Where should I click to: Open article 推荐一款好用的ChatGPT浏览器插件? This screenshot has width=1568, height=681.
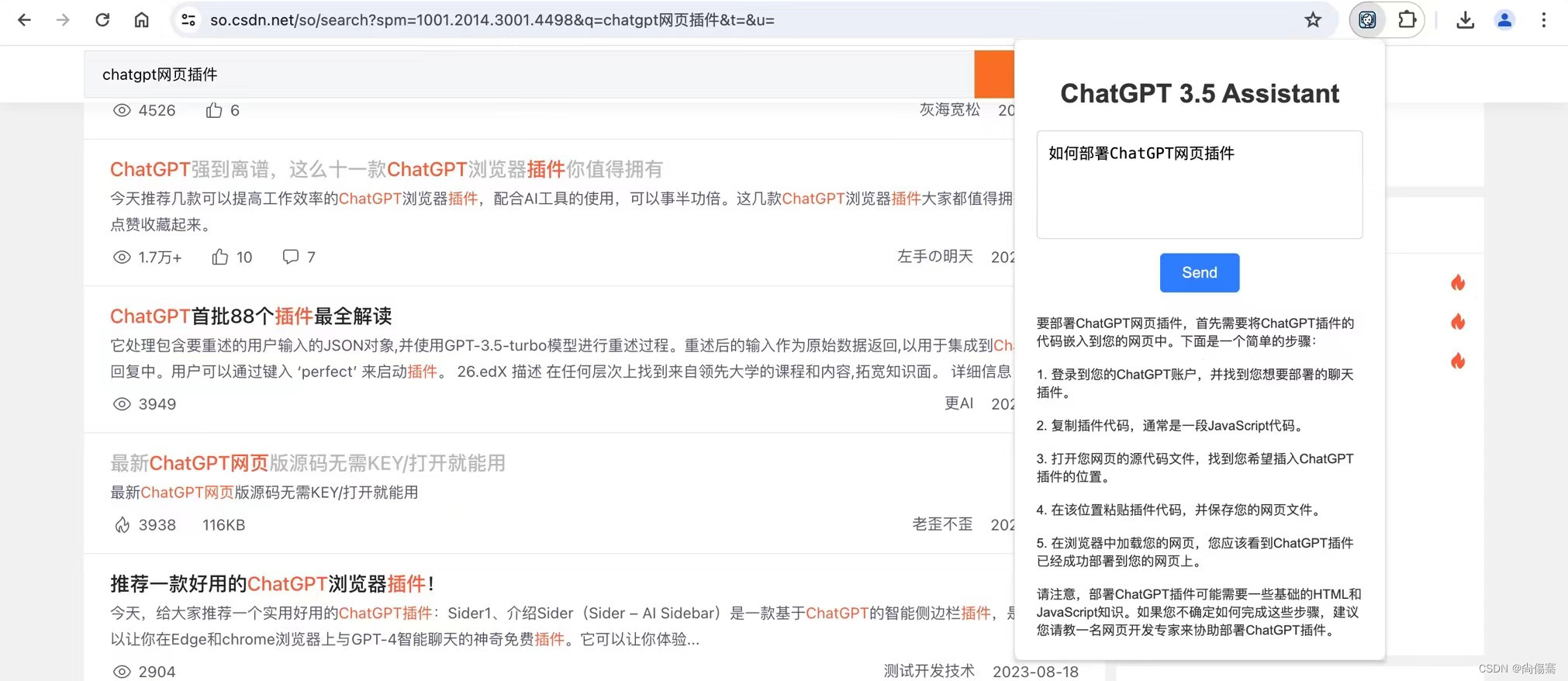point(272,583)
